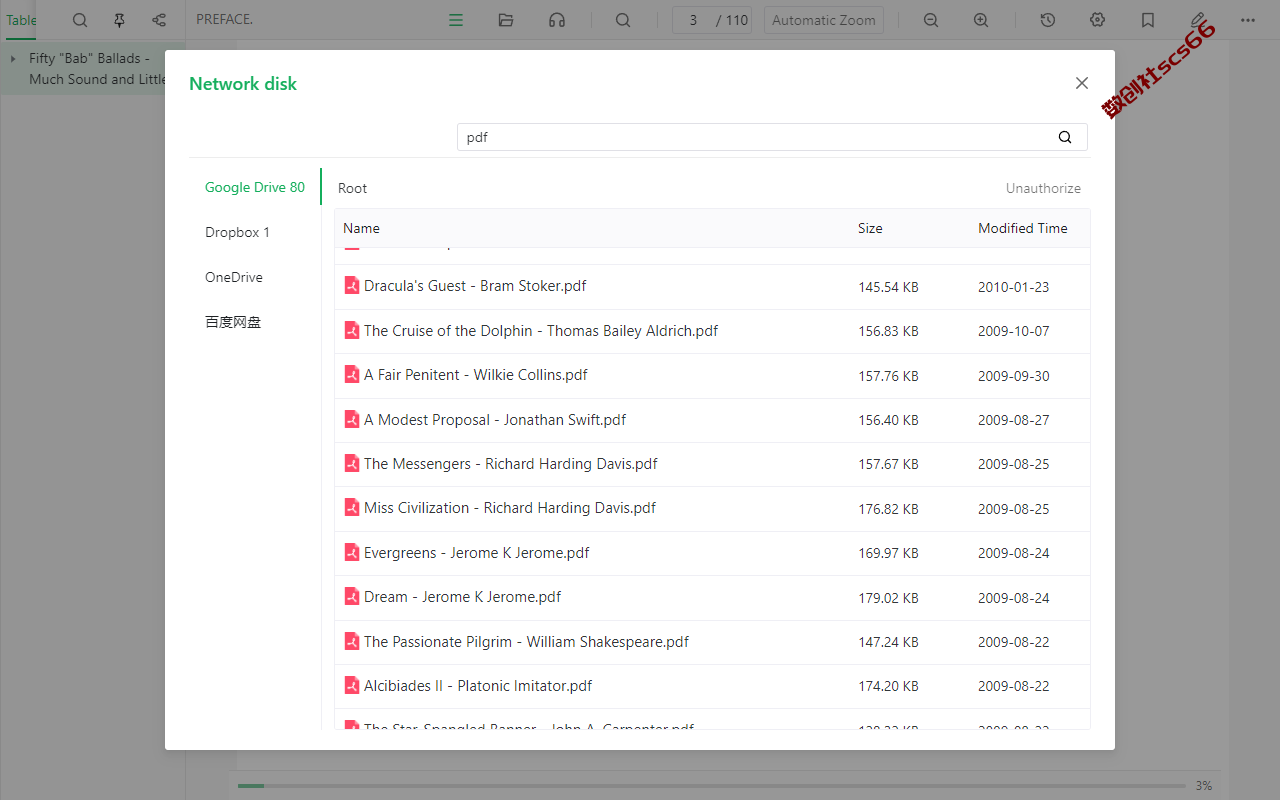Open Alcibiades II - Platonic Imitator.pdf
This screenshot has height=800, width=1280.
point(478,686)
